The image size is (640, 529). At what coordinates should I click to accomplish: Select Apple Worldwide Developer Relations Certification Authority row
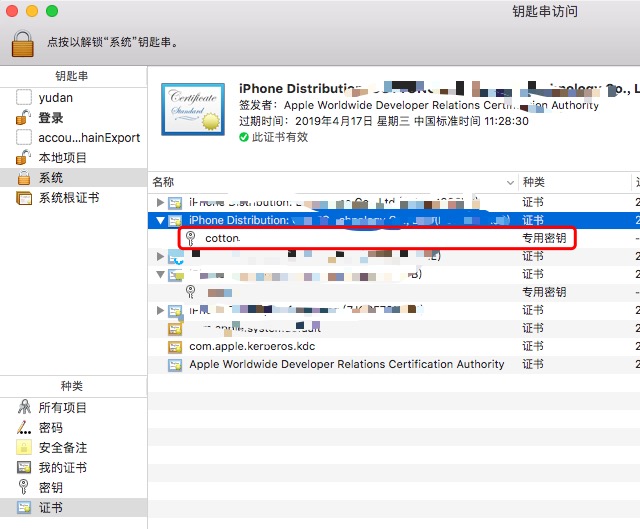coord(394,364)
